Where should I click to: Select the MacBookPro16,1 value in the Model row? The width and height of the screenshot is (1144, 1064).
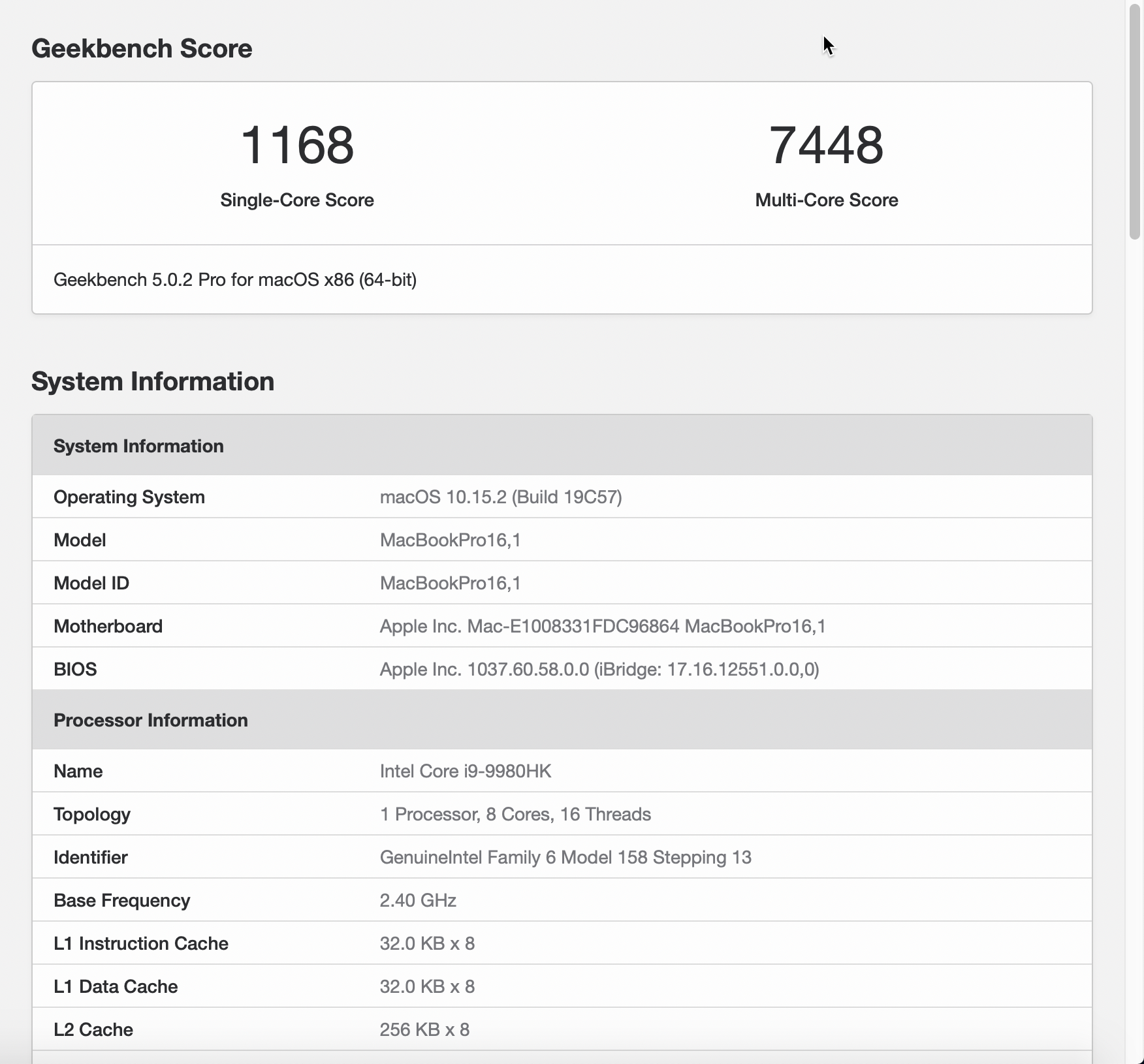451,540
